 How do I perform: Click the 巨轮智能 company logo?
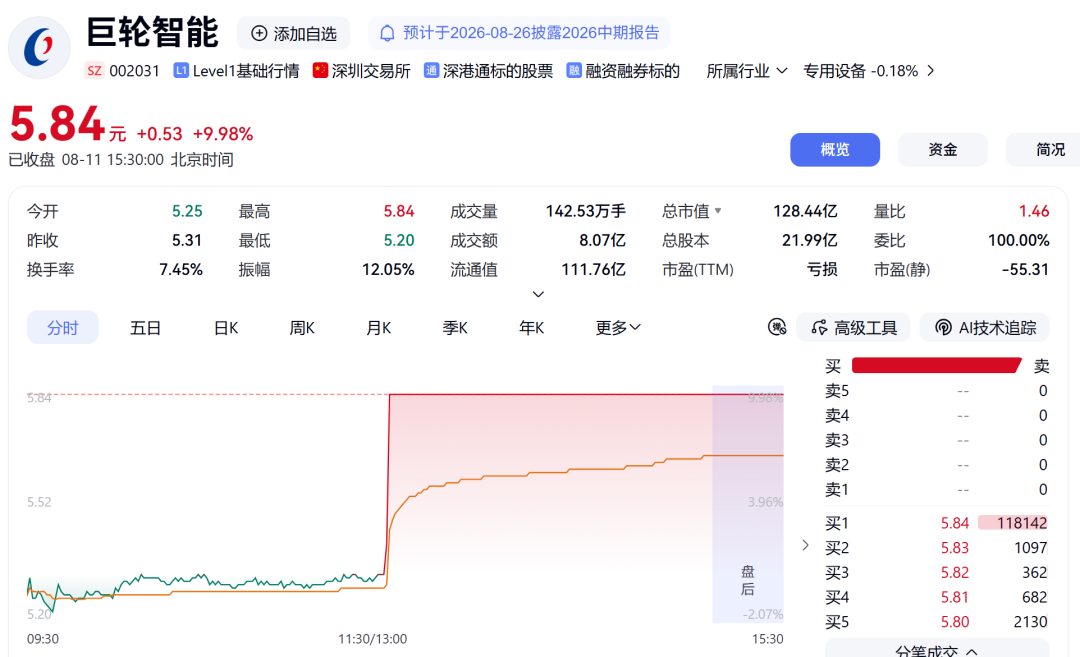point(39,48)
